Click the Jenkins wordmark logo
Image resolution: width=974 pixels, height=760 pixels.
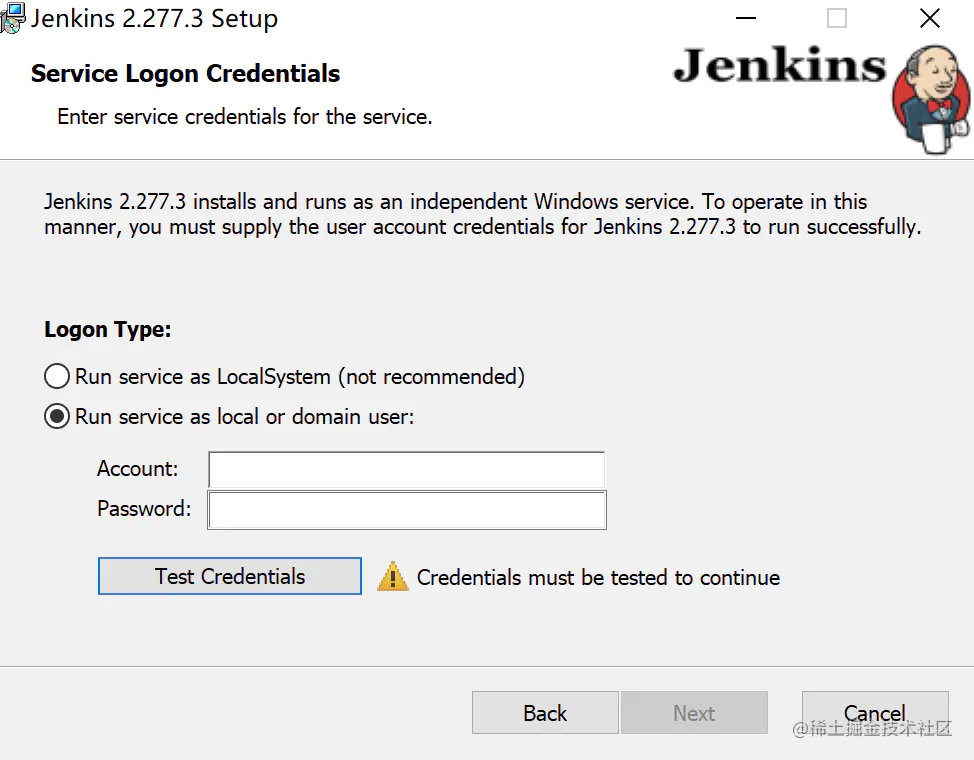pyautogui.click(x=779, y=66)
